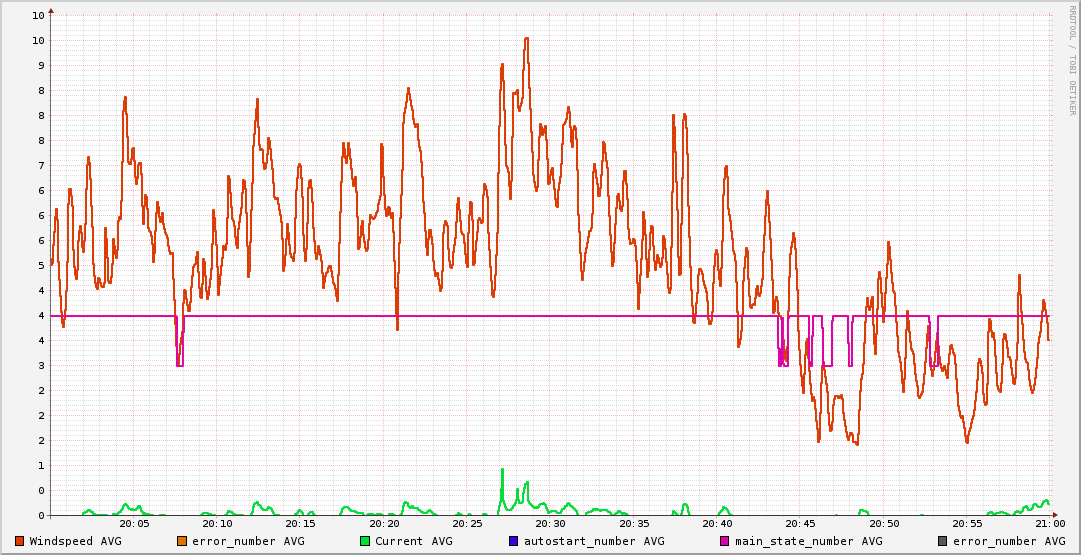Viewport: 1081px width, 555px height.
Task: Select the main_state_number AVG legend label
Action: click(x=808, y=541)
